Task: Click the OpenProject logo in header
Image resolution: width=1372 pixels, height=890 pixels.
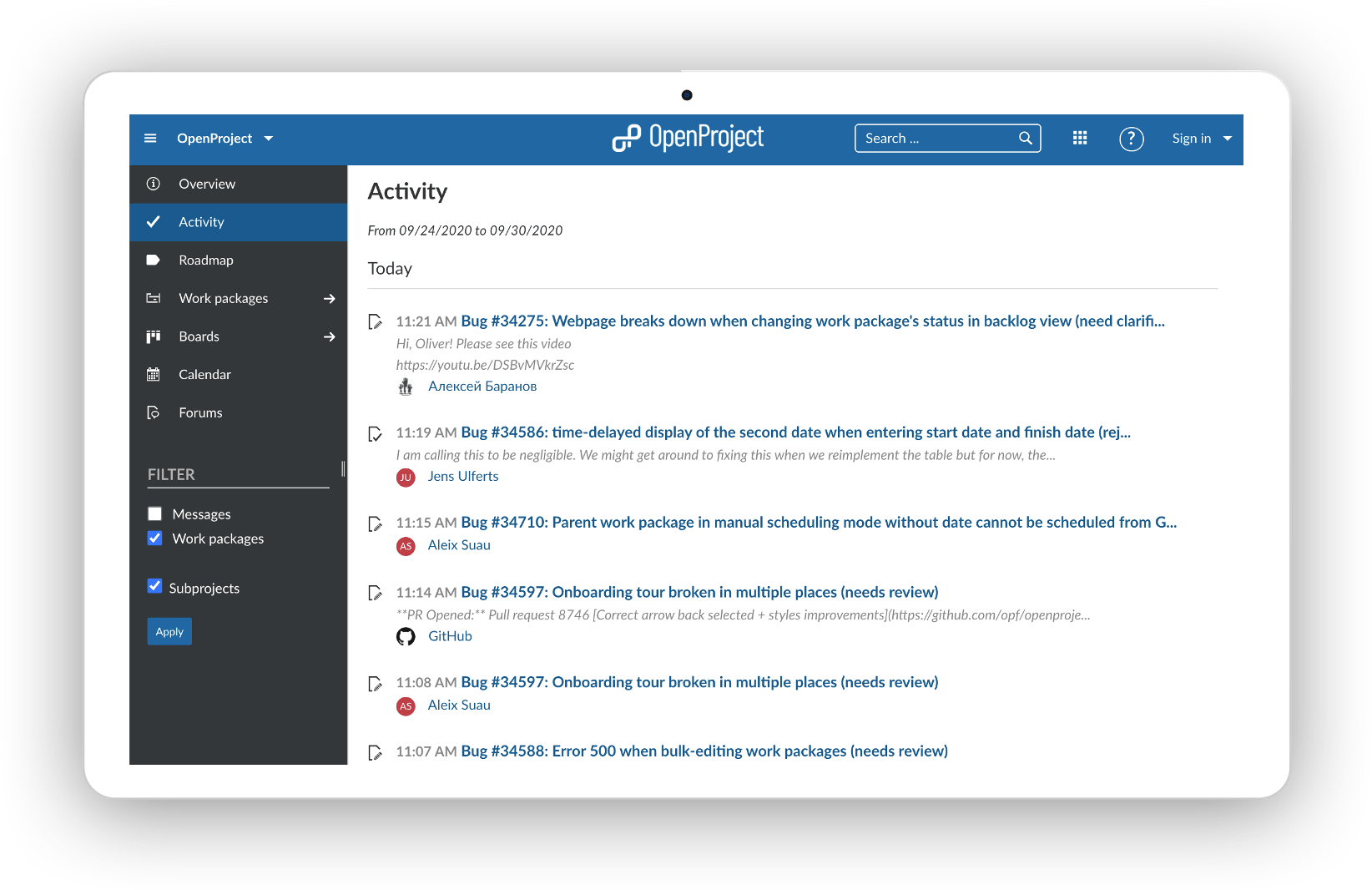Action: pos(688,138)
